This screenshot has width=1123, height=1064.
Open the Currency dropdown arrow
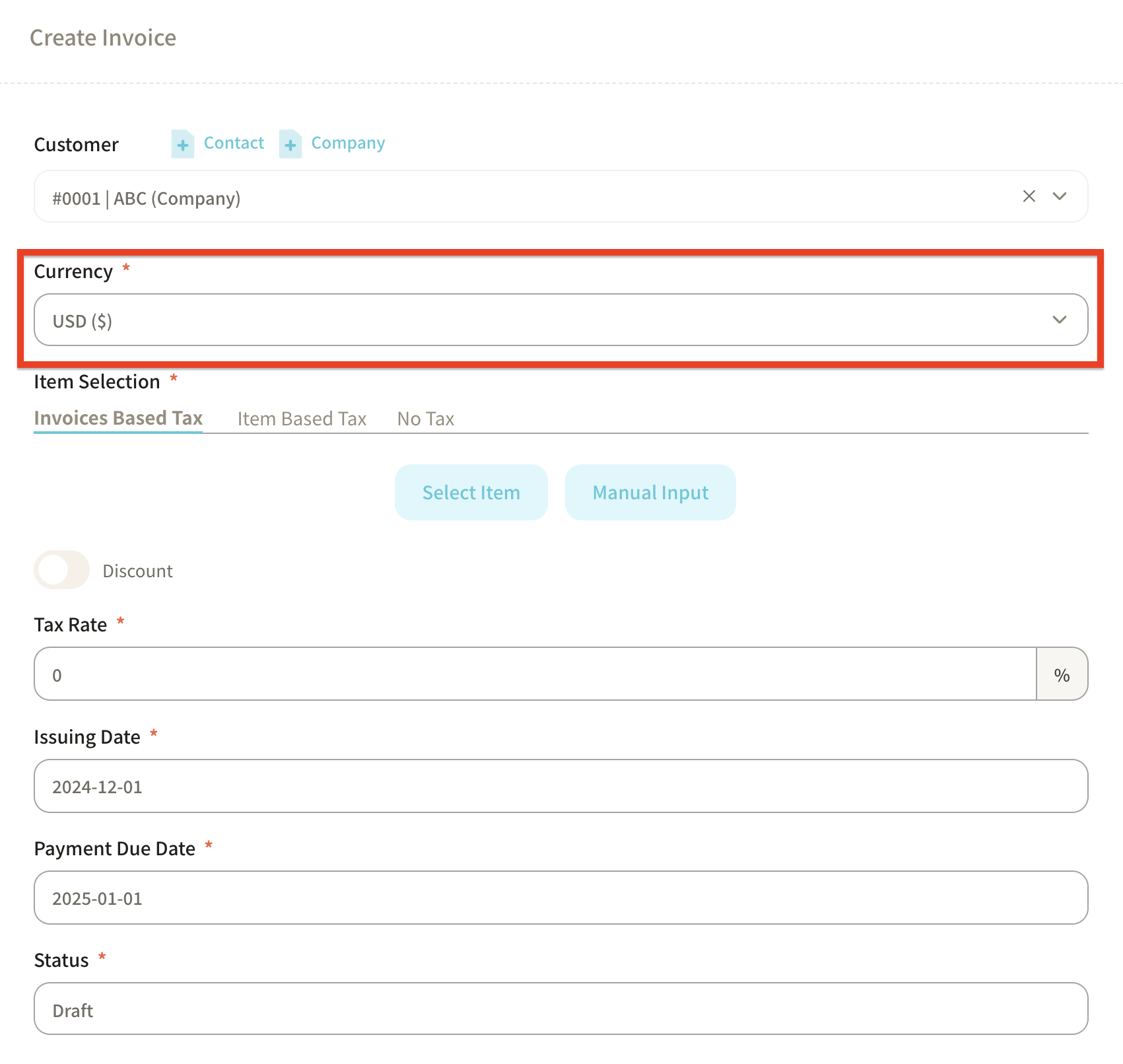point(1060,320)
